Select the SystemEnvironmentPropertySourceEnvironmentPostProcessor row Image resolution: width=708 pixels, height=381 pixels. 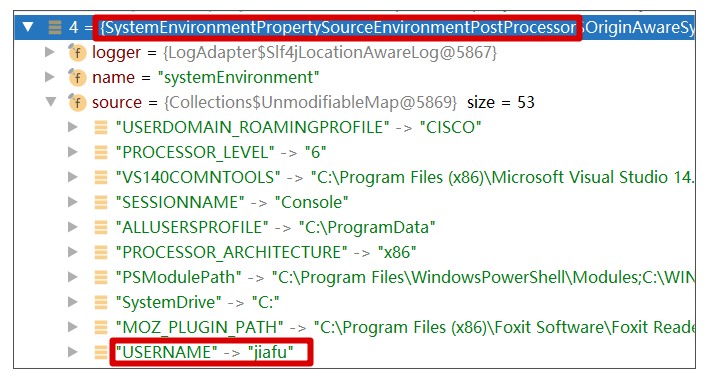pos(354,28)
